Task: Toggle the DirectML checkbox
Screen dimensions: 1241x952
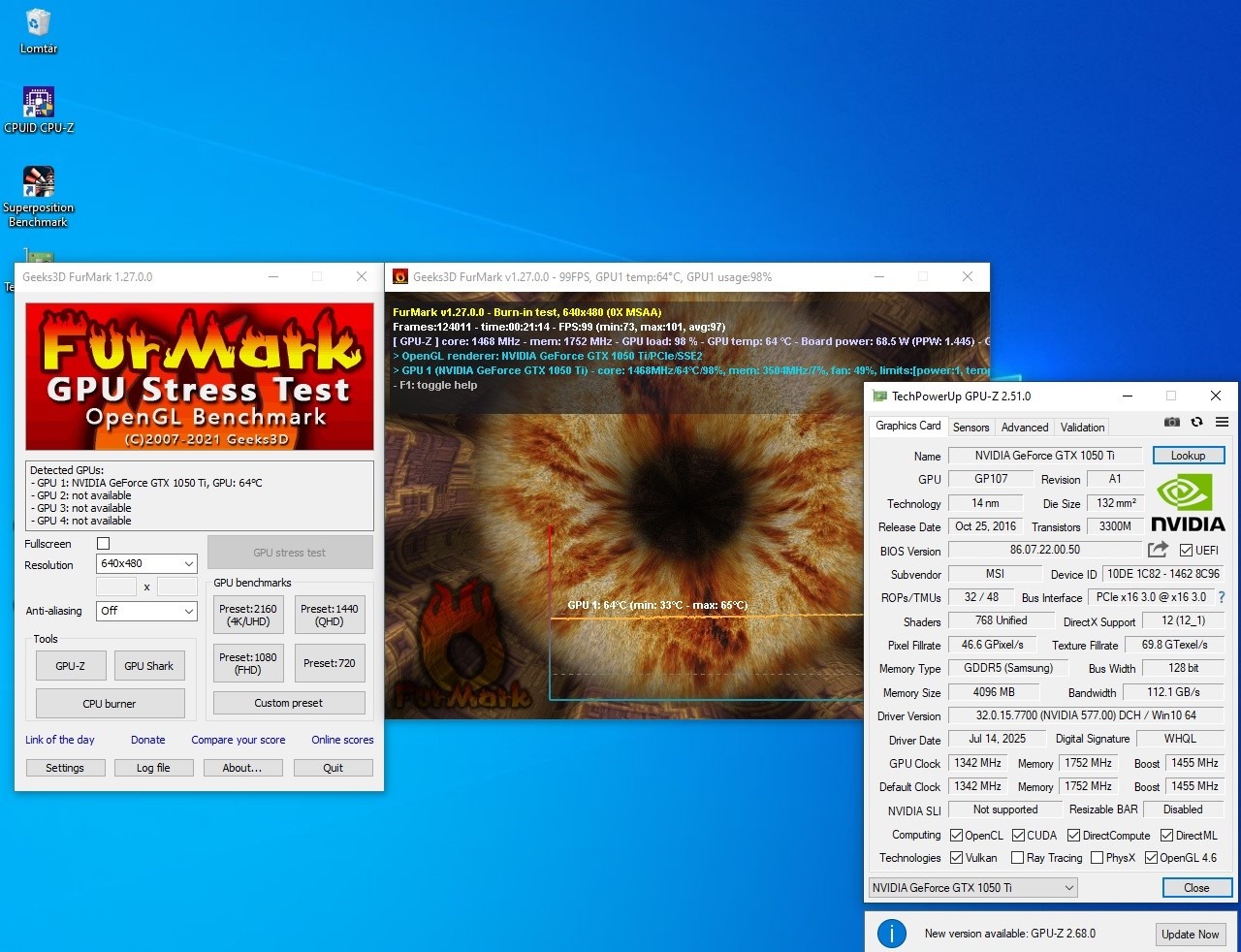Action: (x=1166, y=835)
